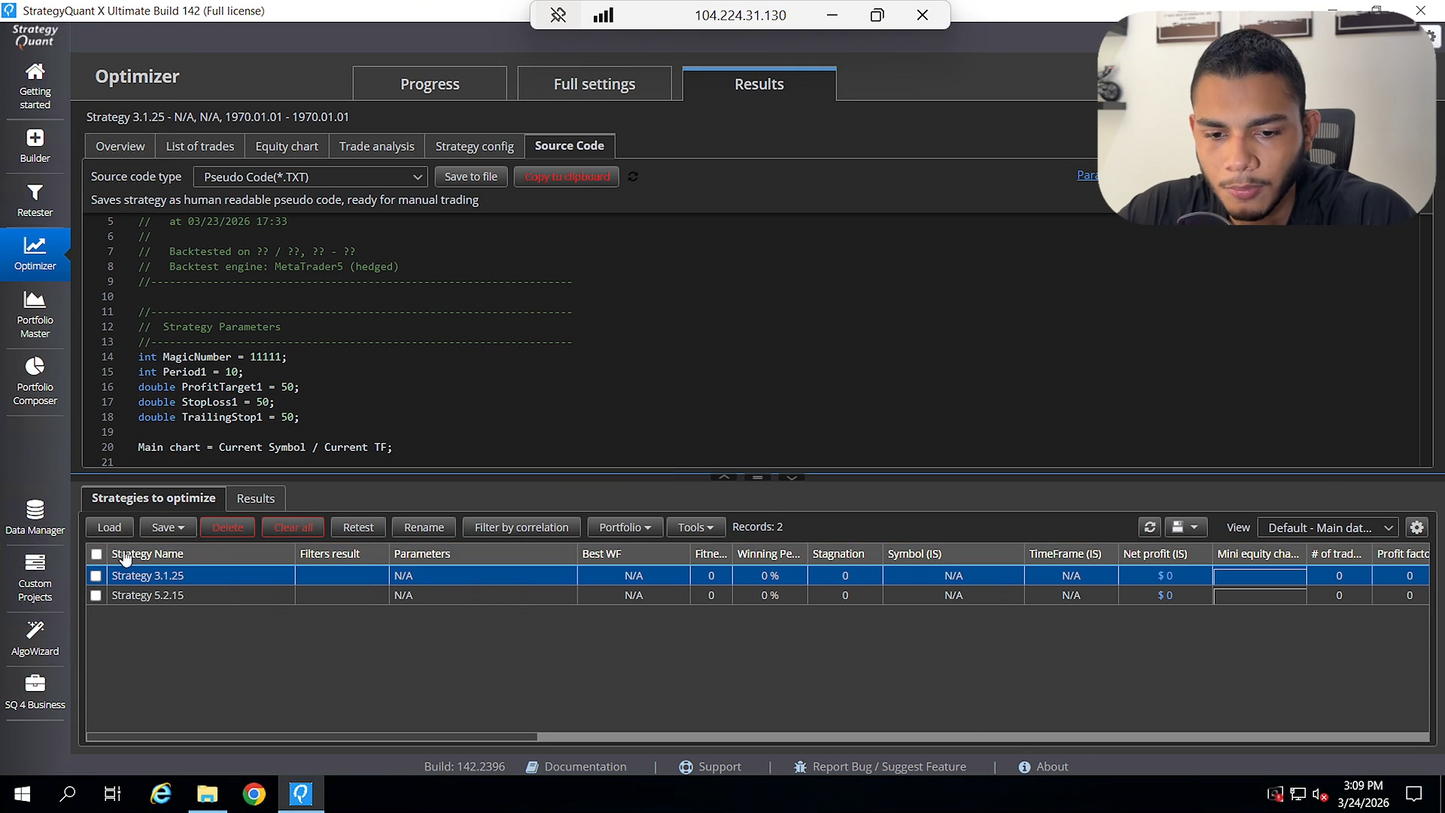This screenshot has height=813, width=1445.
Task: Switch to the Full settings tab
Action: click(x=594, y=84)
